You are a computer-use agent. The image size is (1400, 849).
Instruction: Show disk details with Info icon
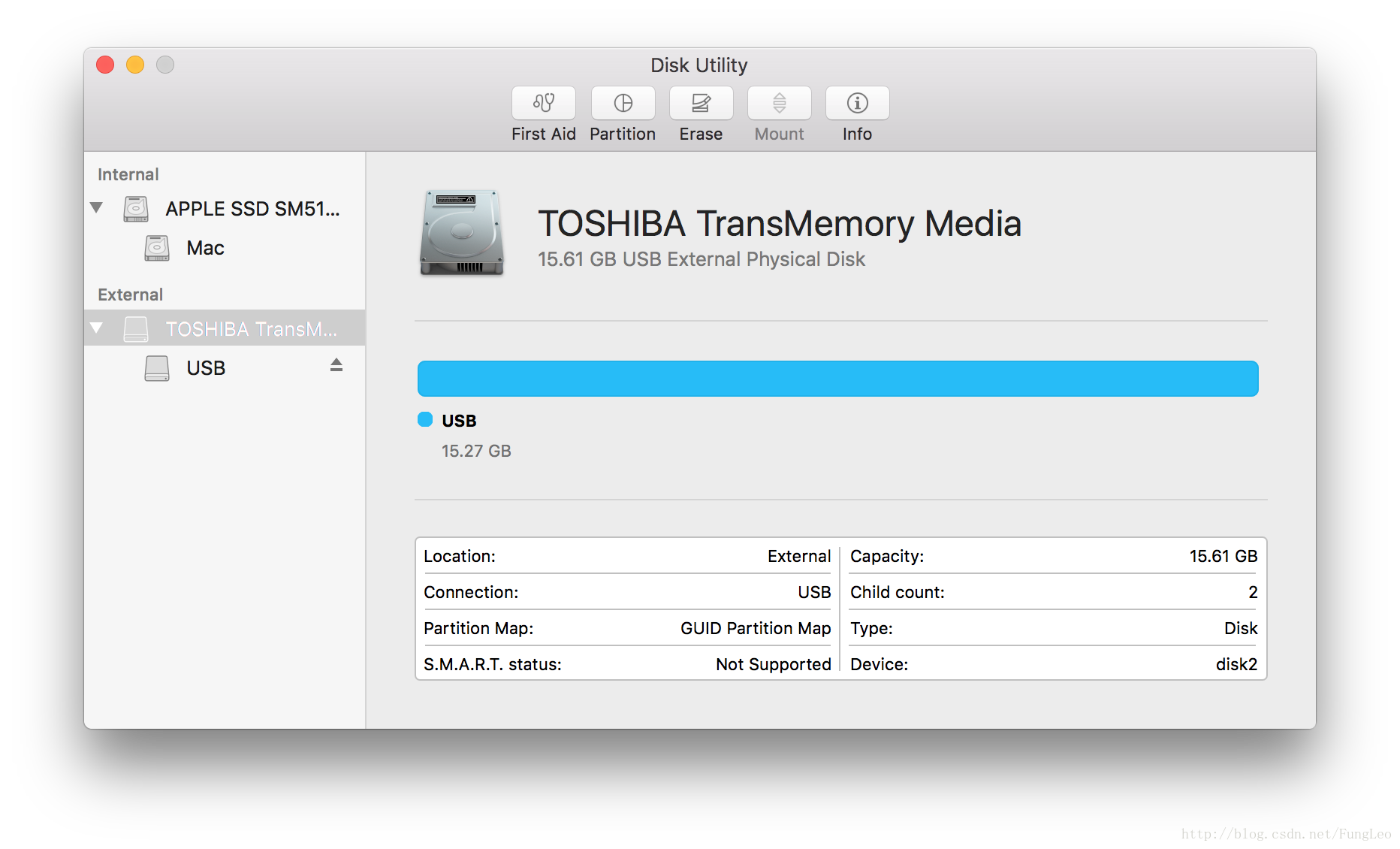pyautogui.click(x=857, y=103)
